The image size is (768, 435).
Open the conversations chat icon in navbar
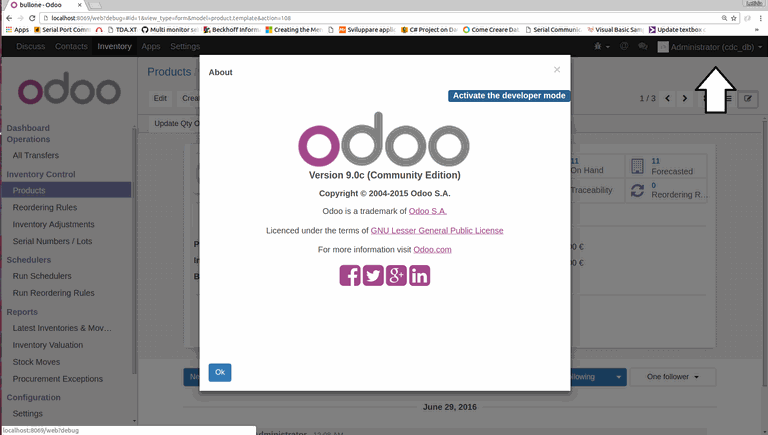[643, 47]
